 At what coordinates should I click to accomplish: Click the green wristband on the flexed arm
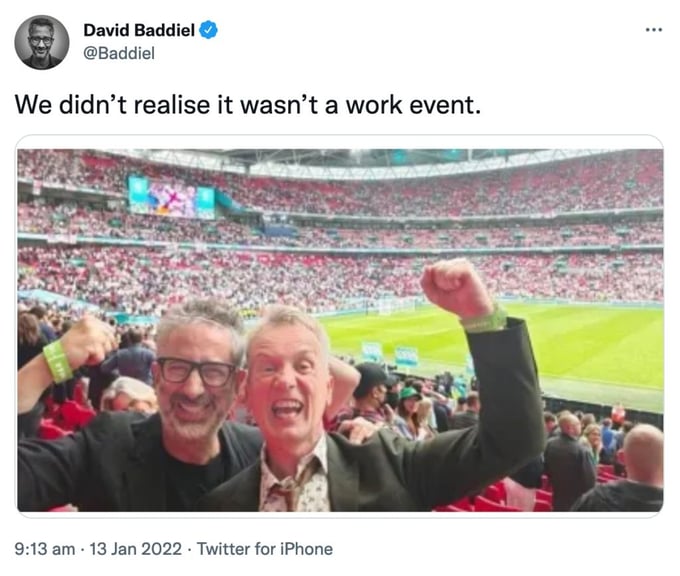[x=58, y=362]
